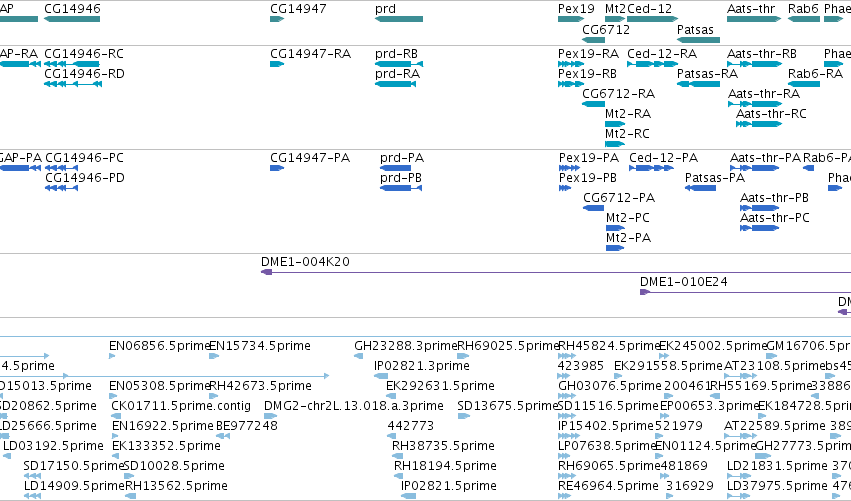The image size is (851, 501).
Task: Click the Aats-thr gene feature
Action: pyautogui.click(x=754, y=19)
